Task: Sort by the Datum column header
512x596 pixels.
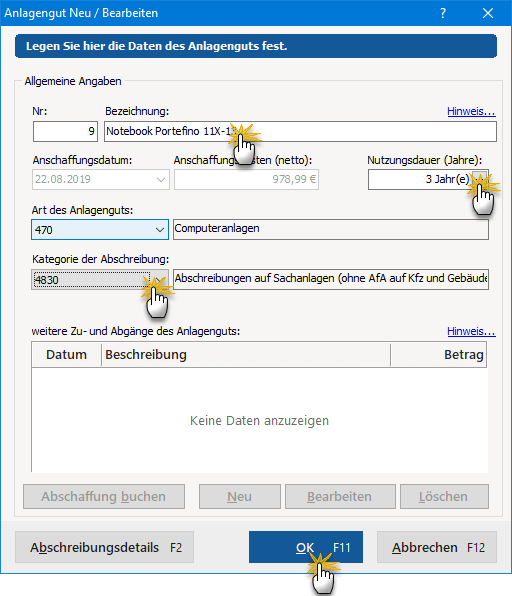Action: (67, 355)
